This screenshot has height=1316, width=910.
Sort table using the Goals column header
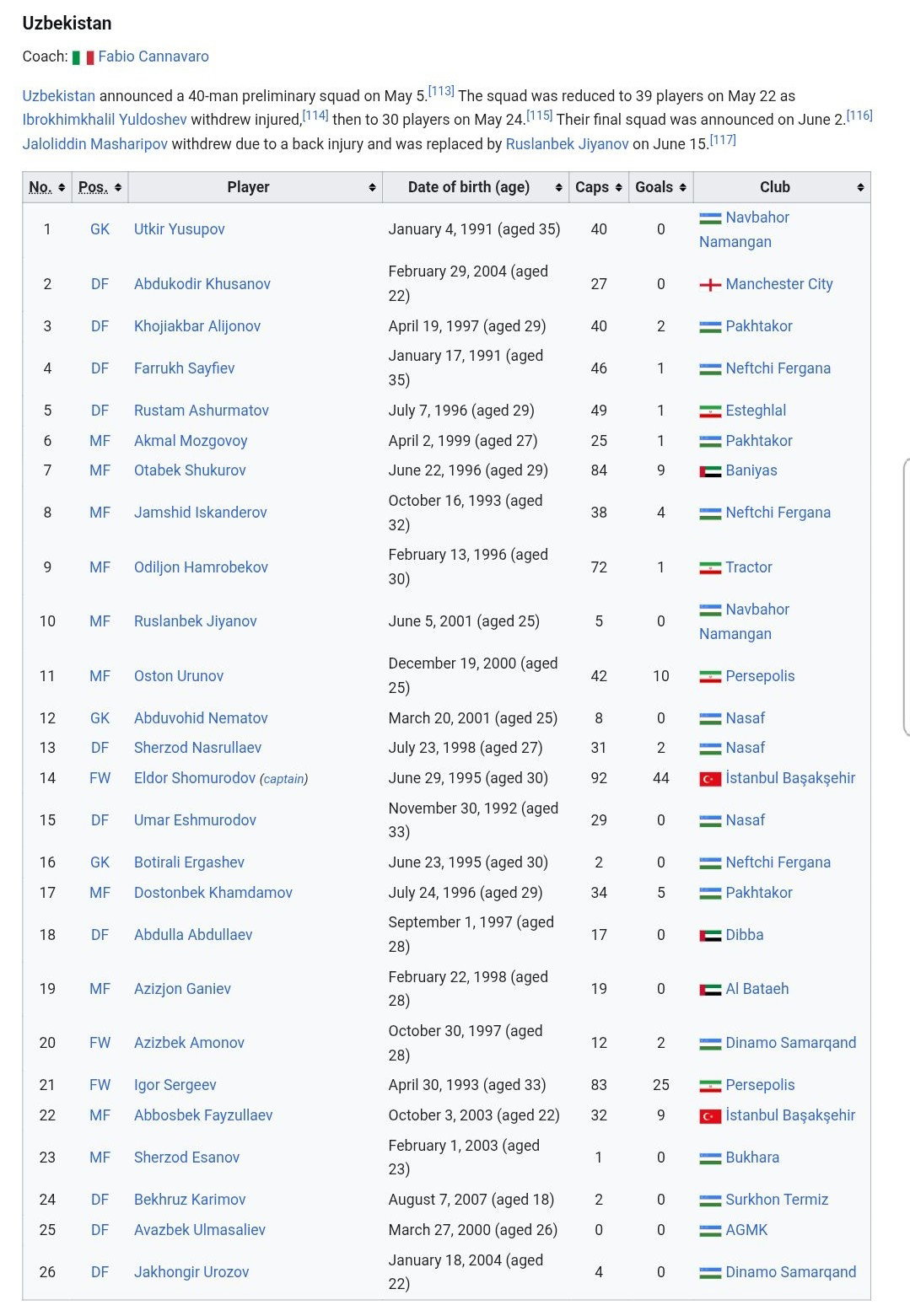[661, 187]
